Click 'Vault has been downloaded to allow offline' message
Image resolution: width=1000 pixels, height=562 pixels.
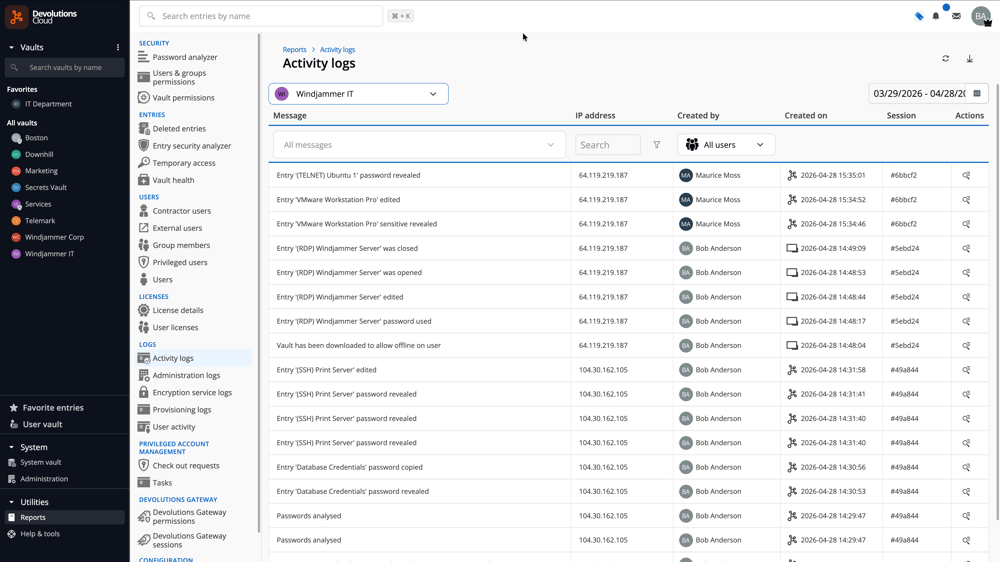point(358,346)
